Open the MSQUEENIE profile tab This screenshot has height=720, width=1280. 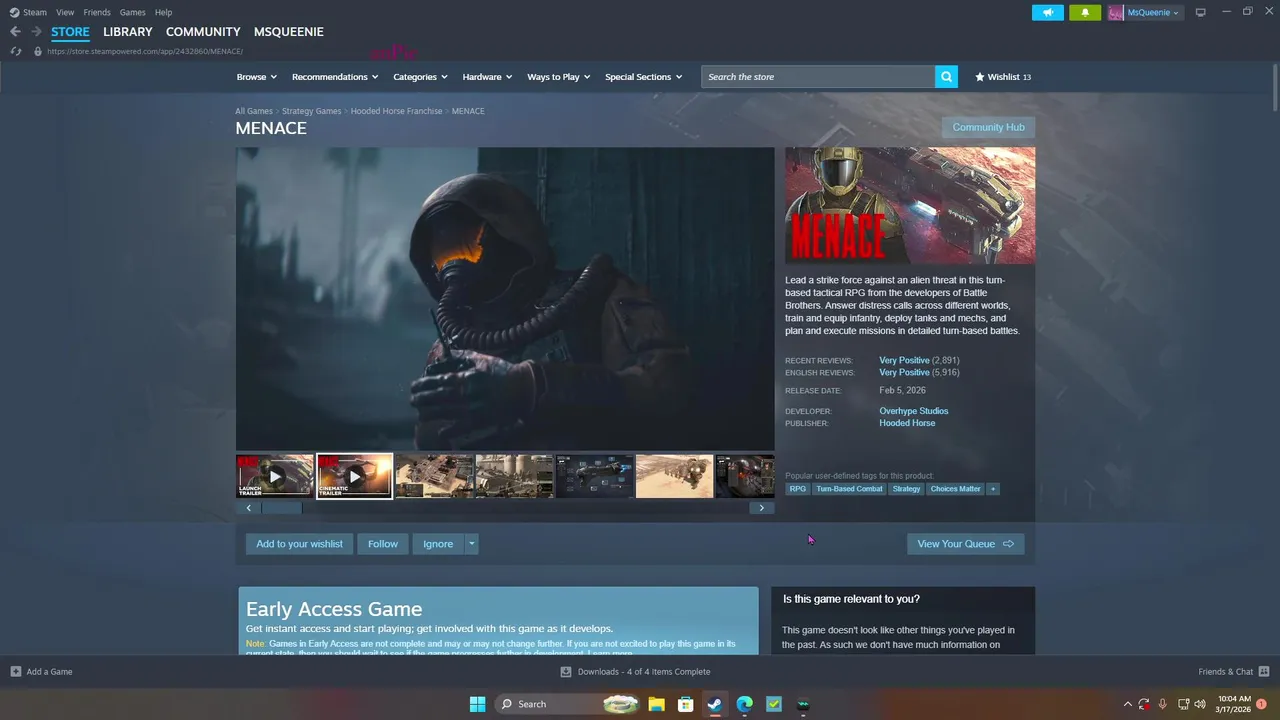(288, 32)
